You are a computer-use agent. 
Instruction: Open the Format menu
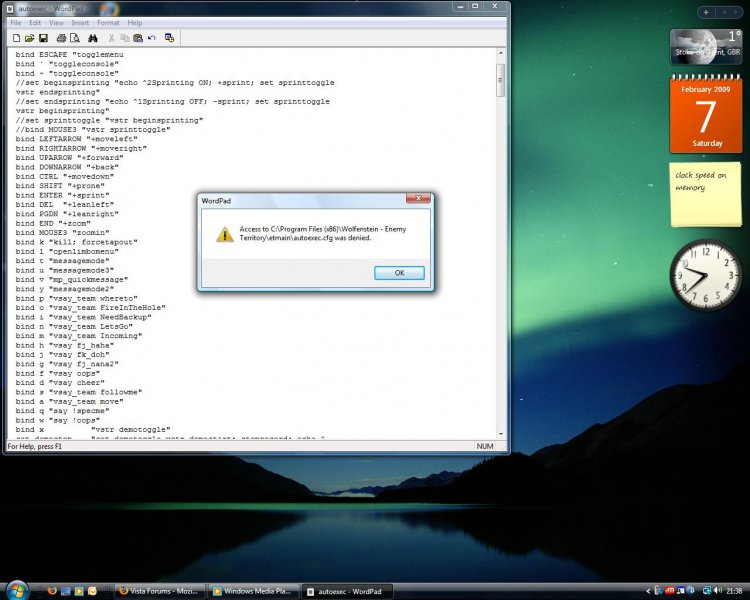tap(108, 22)
